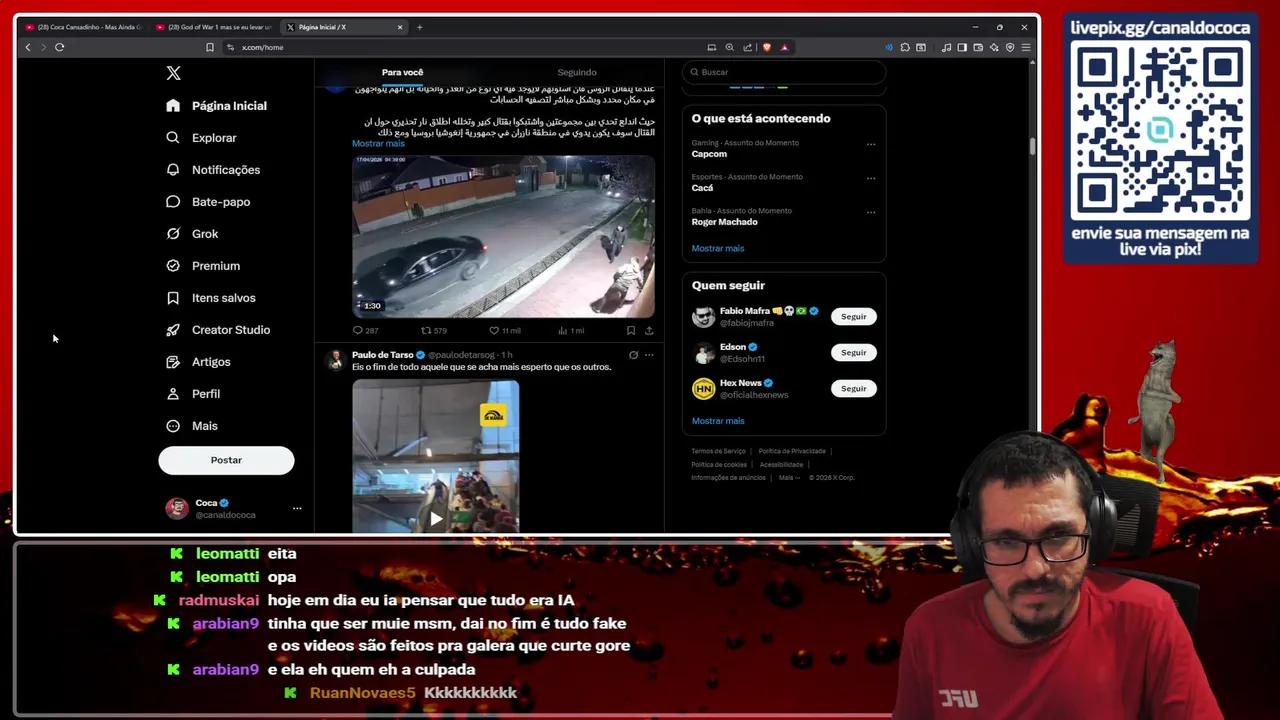Follow Hex News with Seguir
Image resolution: width=1280 pixels, height=720 pixels.
coord(853,389)
